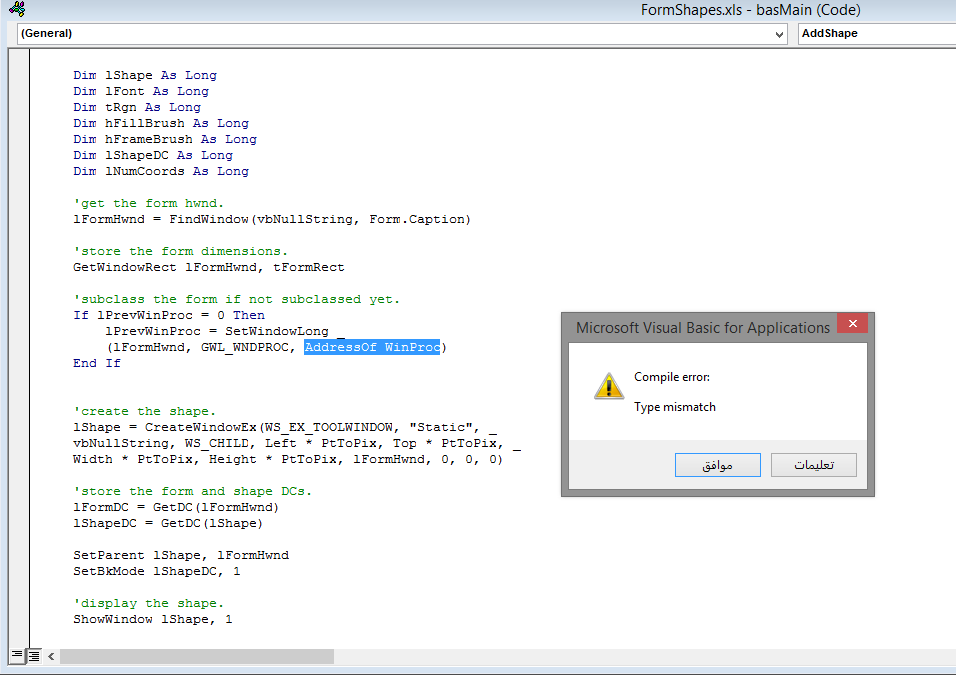Click the lPrevWinProc = SetWindowLong line
This screenshot has width=956, height=675.
[225, 331]
